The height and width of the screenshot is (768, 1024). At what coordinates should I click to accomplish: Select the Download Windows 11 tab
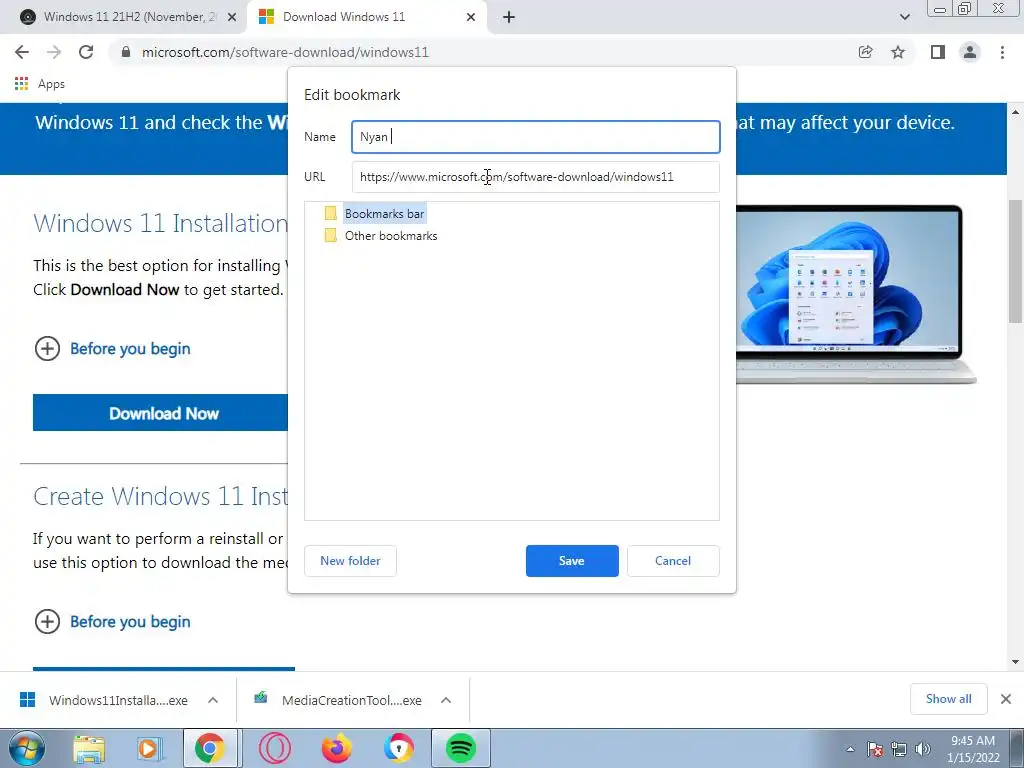[x=366, y=17]
